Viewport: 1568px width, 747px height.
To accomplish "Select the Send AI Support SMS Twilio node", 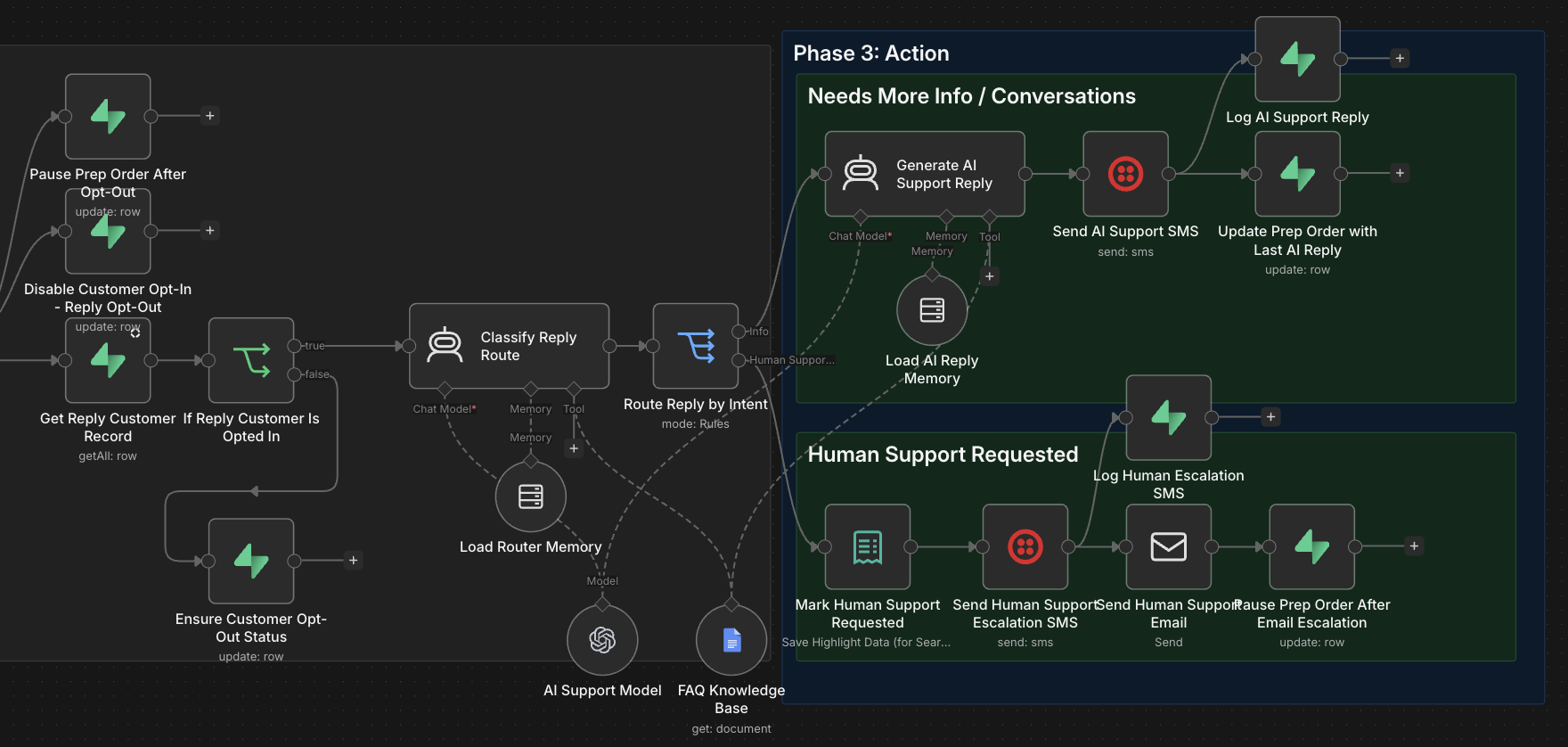I will (1125, 174).
